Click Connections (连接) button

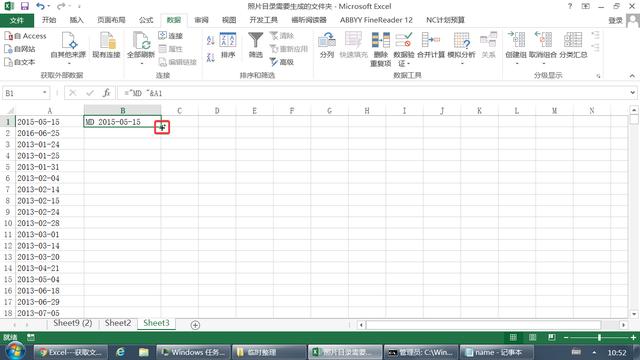coord(171,36)
